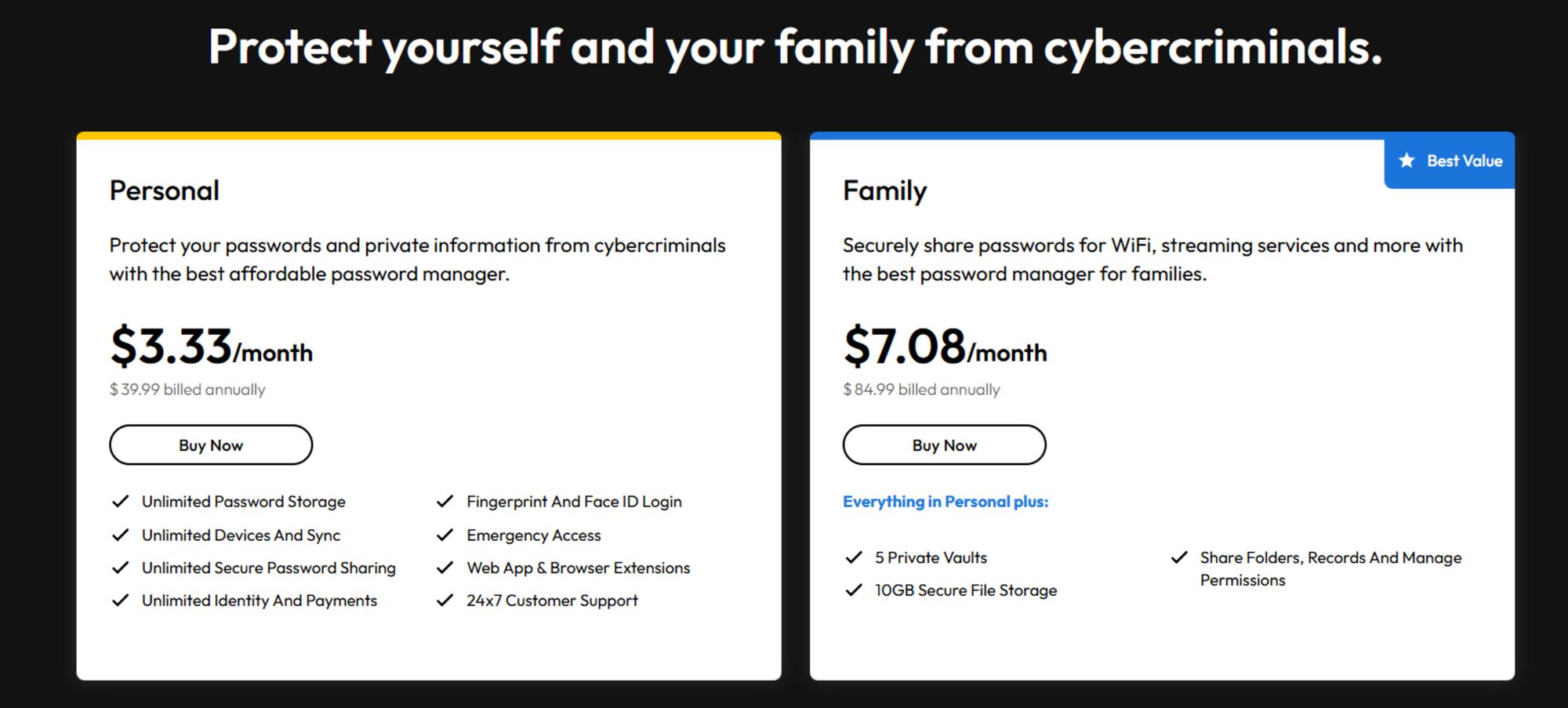Screen dimensions: 1568x708
Task: Buy the Personal plan now
Action: (211, 445)
